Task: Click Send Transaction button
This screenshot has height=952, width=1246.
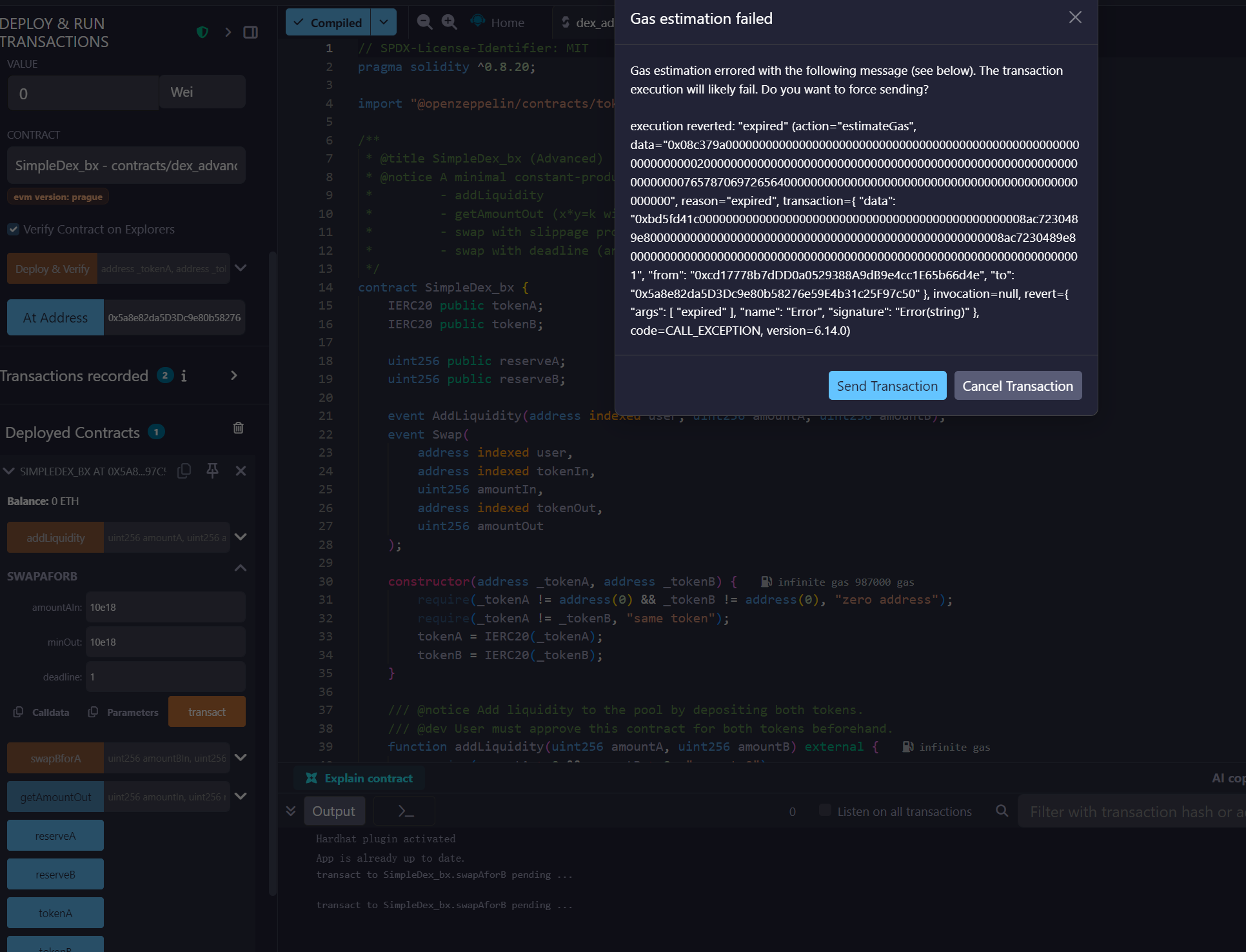Action: coord(887,386)
